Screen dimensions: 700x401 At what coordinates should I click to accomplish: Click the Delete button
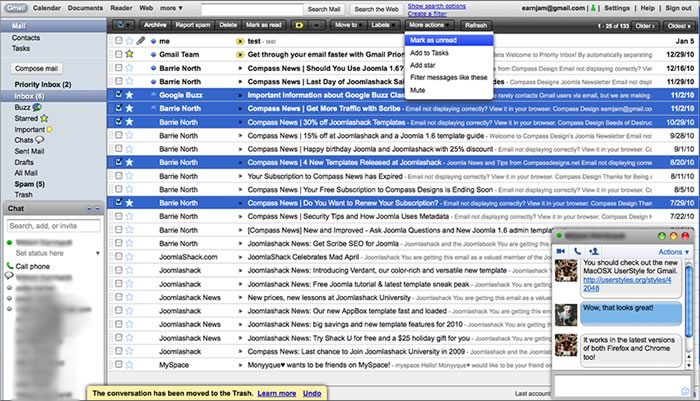pyautogui.click(x=228, y=25)
